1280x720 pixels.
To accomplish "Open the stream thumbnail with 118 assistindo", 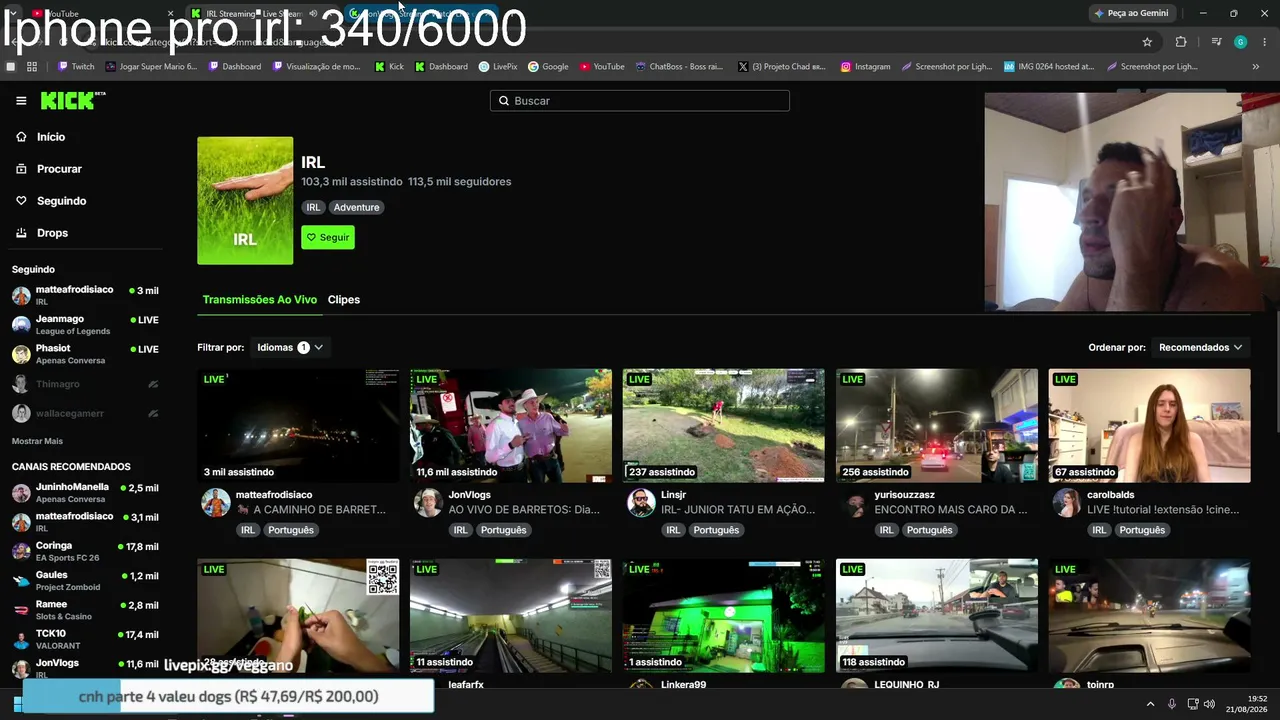I will (937, 616).
